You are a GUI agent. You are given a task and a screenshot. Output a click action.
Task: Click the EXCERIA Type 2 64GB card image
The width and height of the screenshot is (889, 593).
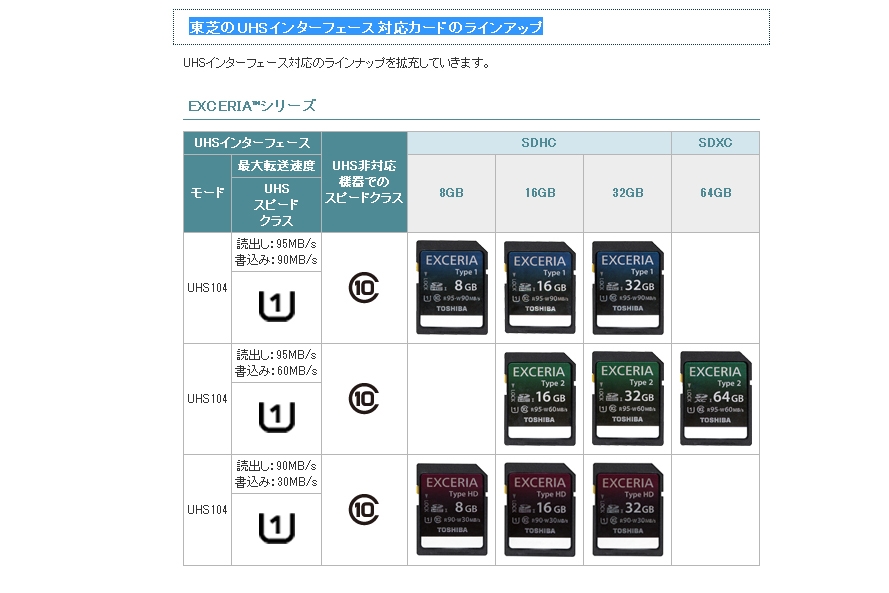[716, 399]
